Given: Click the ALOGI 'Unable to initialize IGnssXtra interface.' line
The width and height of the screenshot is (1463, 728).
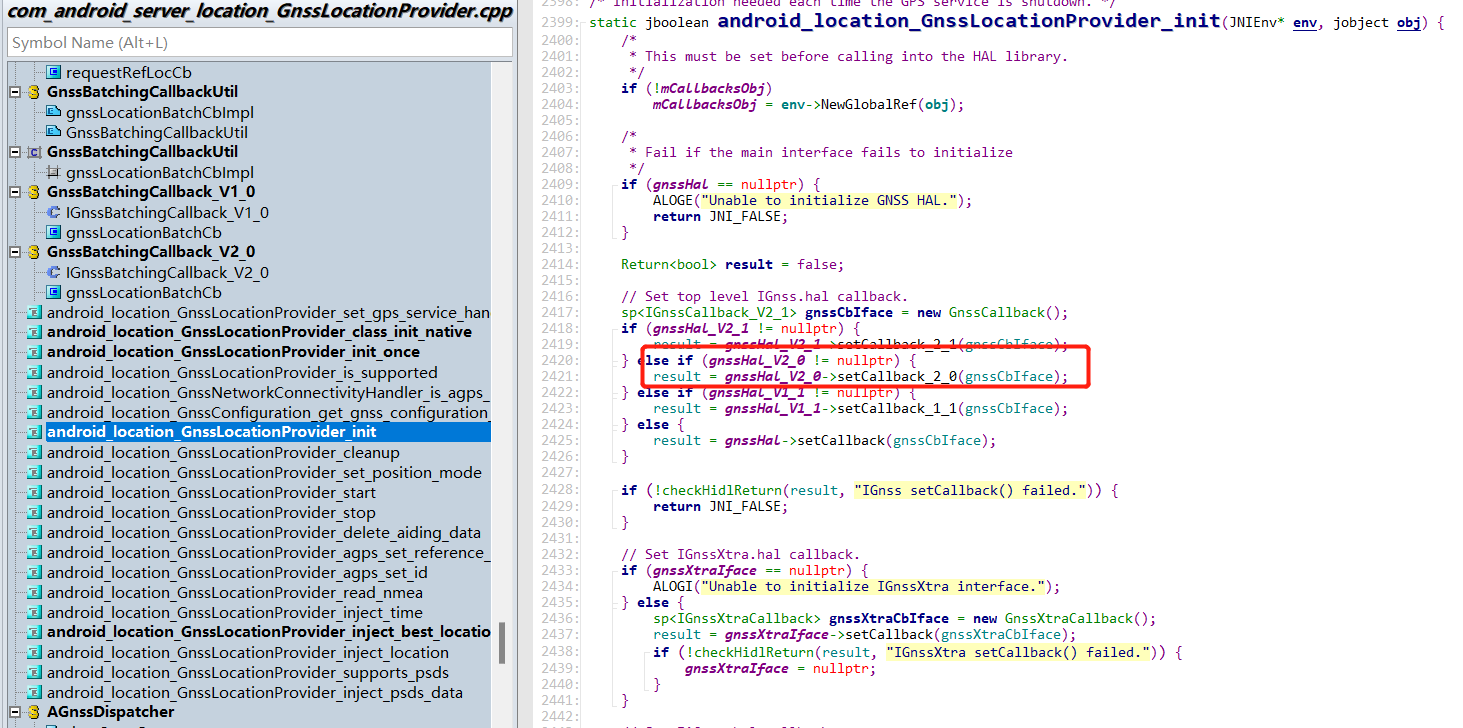Looking at the screenshot, I should 856,586.
